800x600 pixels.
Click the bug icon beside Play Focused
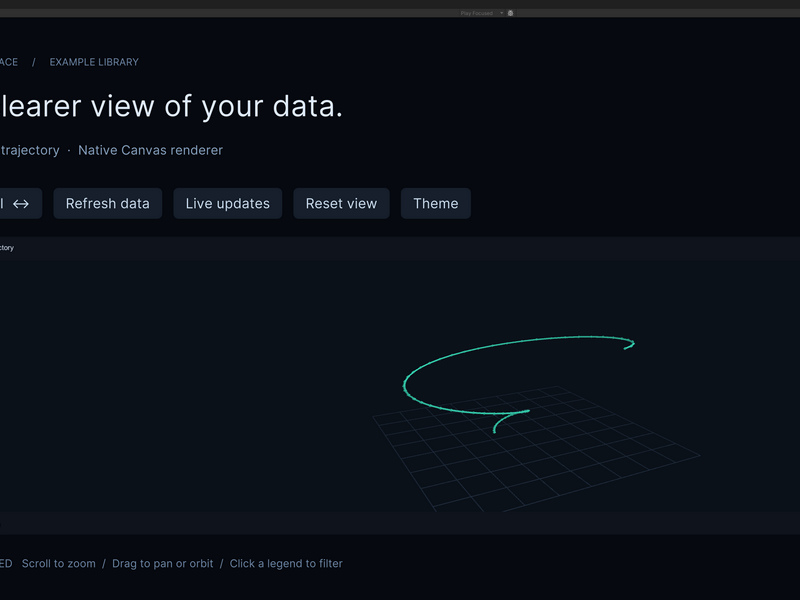510,13
